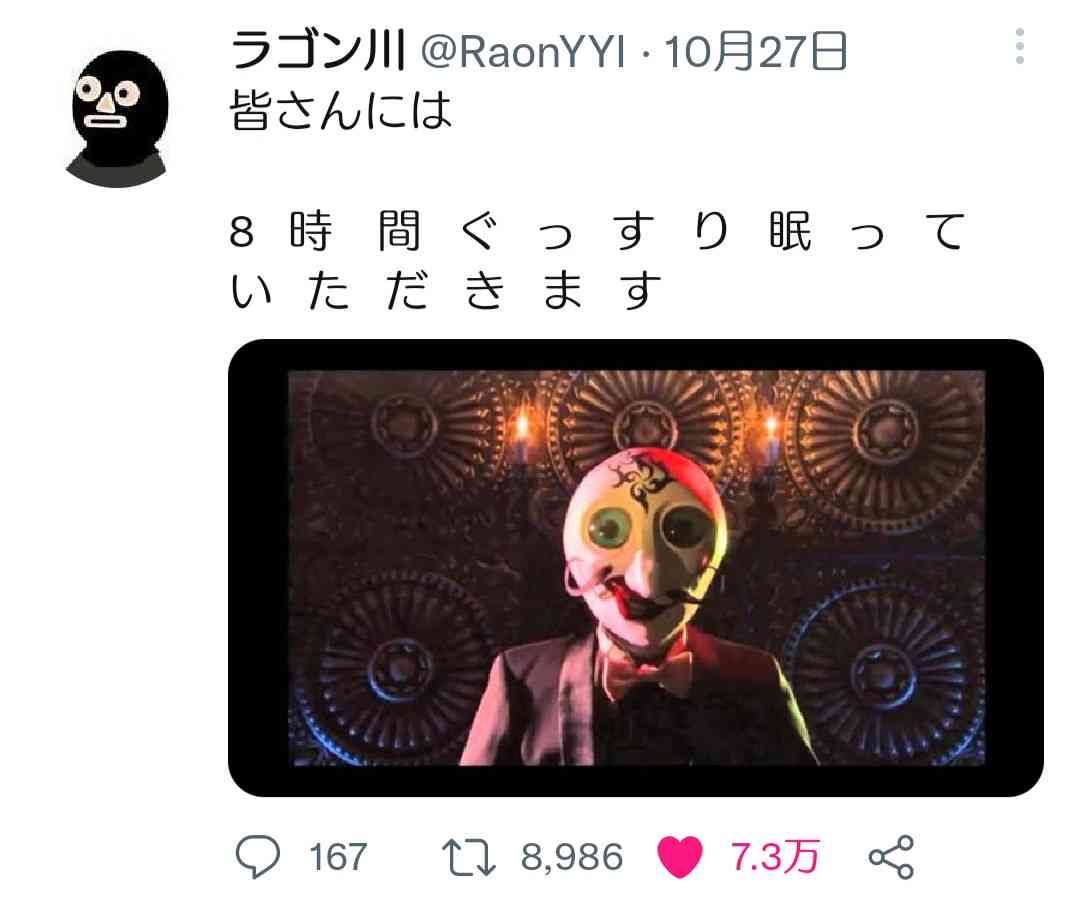Open the share icon

point(891,857)
